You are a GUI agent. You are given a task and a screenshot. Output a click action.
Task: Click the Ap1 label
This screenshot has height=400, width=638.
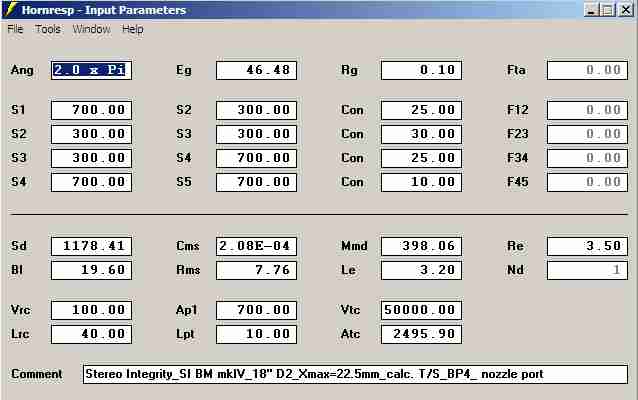pos(186,310)
